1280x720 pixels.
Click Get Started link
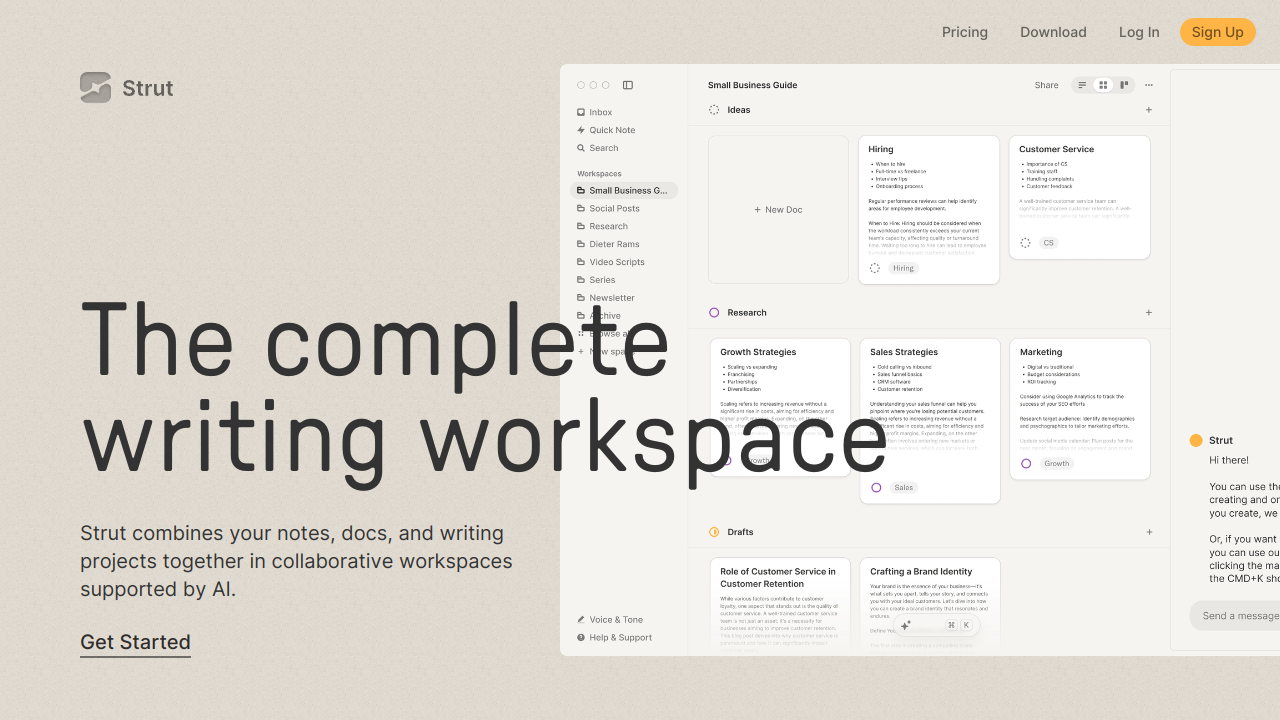click(x=135, y=642)
